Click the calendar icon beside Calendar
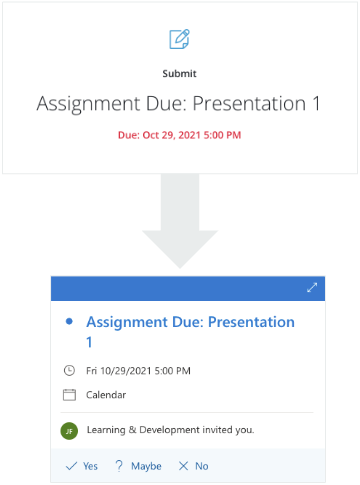 click(69, 395)
